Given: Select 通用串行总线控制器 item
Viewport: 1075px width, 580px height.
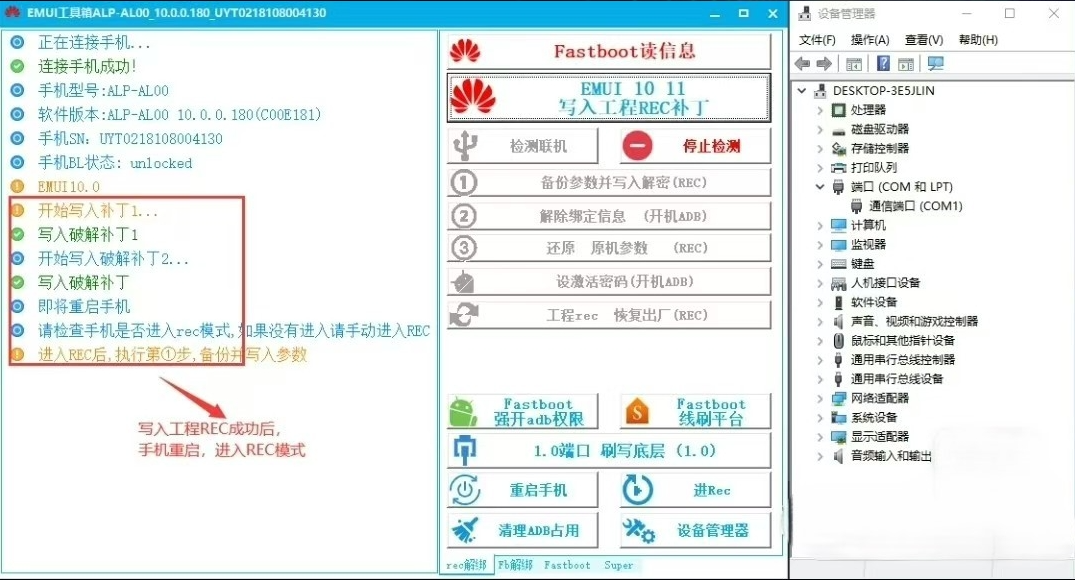Looking at the screenshot, I should pos(902,359).
